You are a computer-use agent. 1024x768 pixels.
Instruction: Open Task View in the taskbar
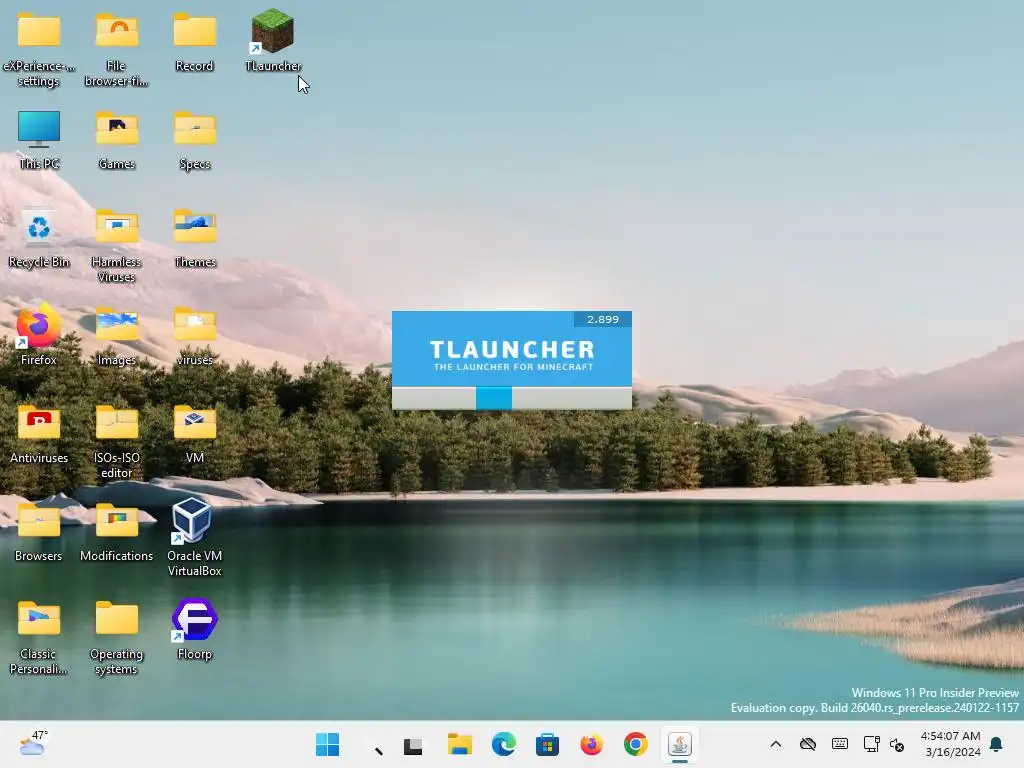pyautogui.click(x=413, y=744)
